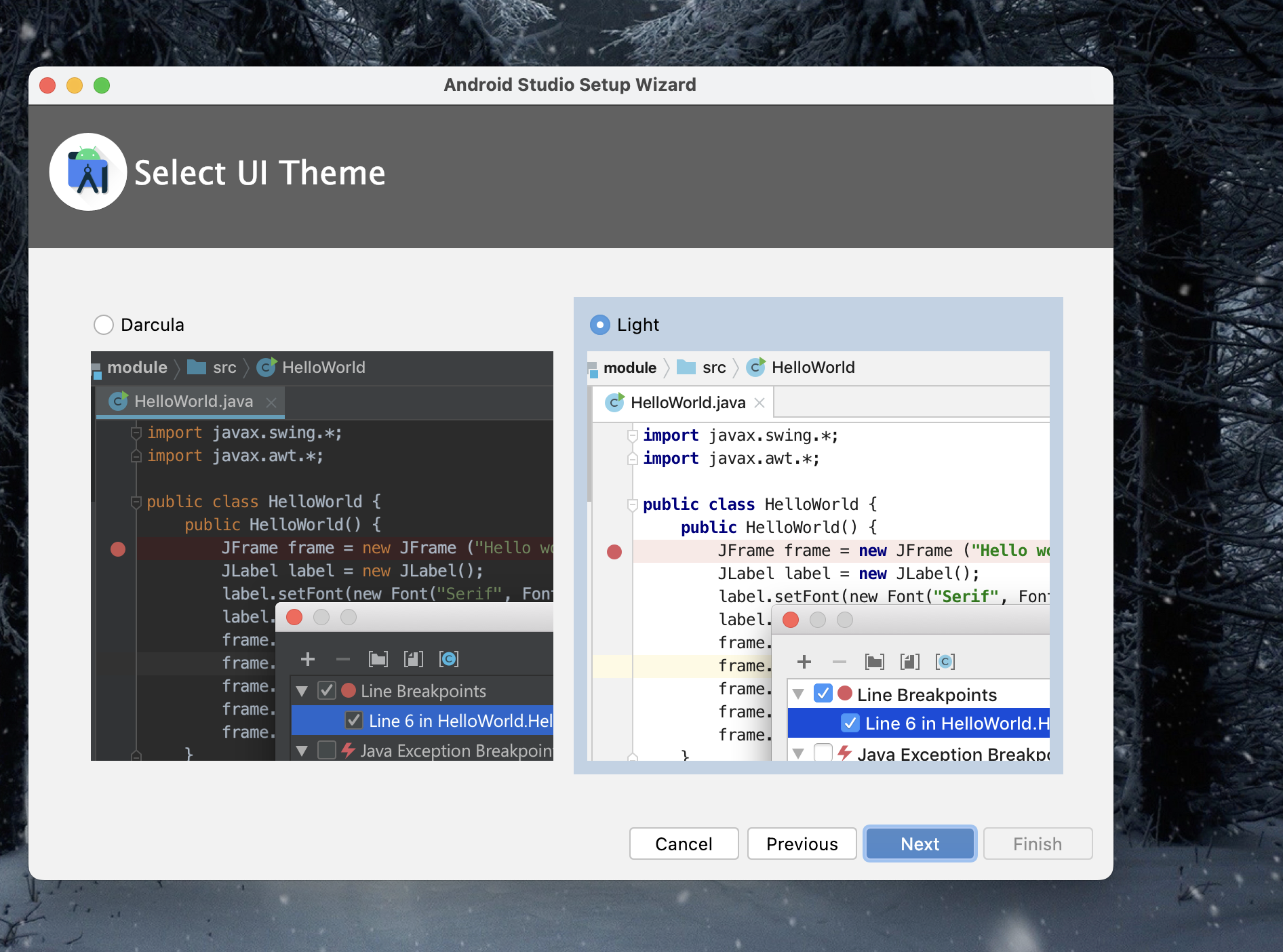Click red close dot of Darcula breakpoints dialog

tap(294, 617)
